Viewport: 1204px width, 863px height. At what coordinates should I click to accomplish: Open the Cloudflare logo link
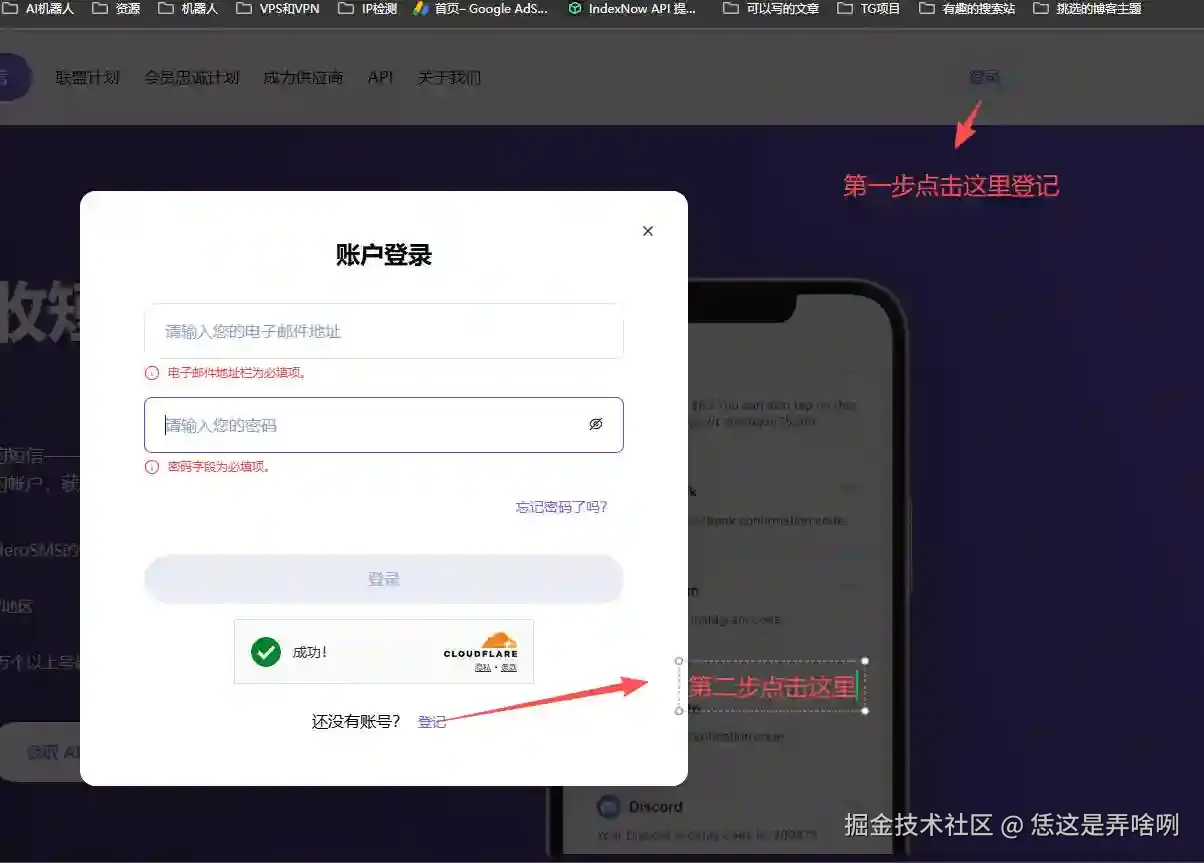481,645
